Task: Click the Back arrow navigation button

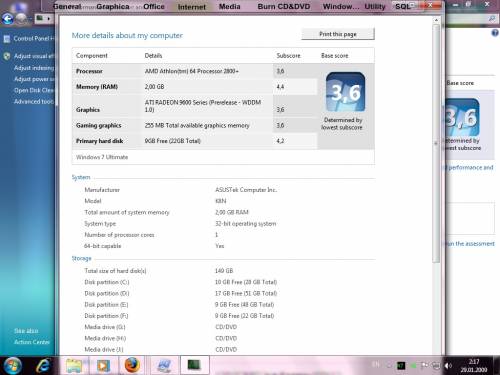Action: coord(8,19)
